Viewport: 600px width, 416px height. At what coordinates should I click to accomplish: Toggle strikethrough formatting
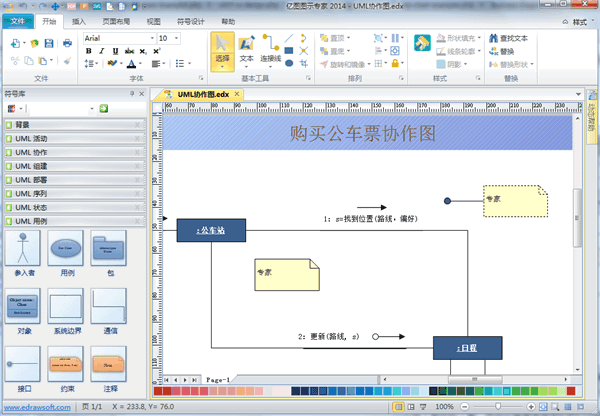[x=130, y=51]
